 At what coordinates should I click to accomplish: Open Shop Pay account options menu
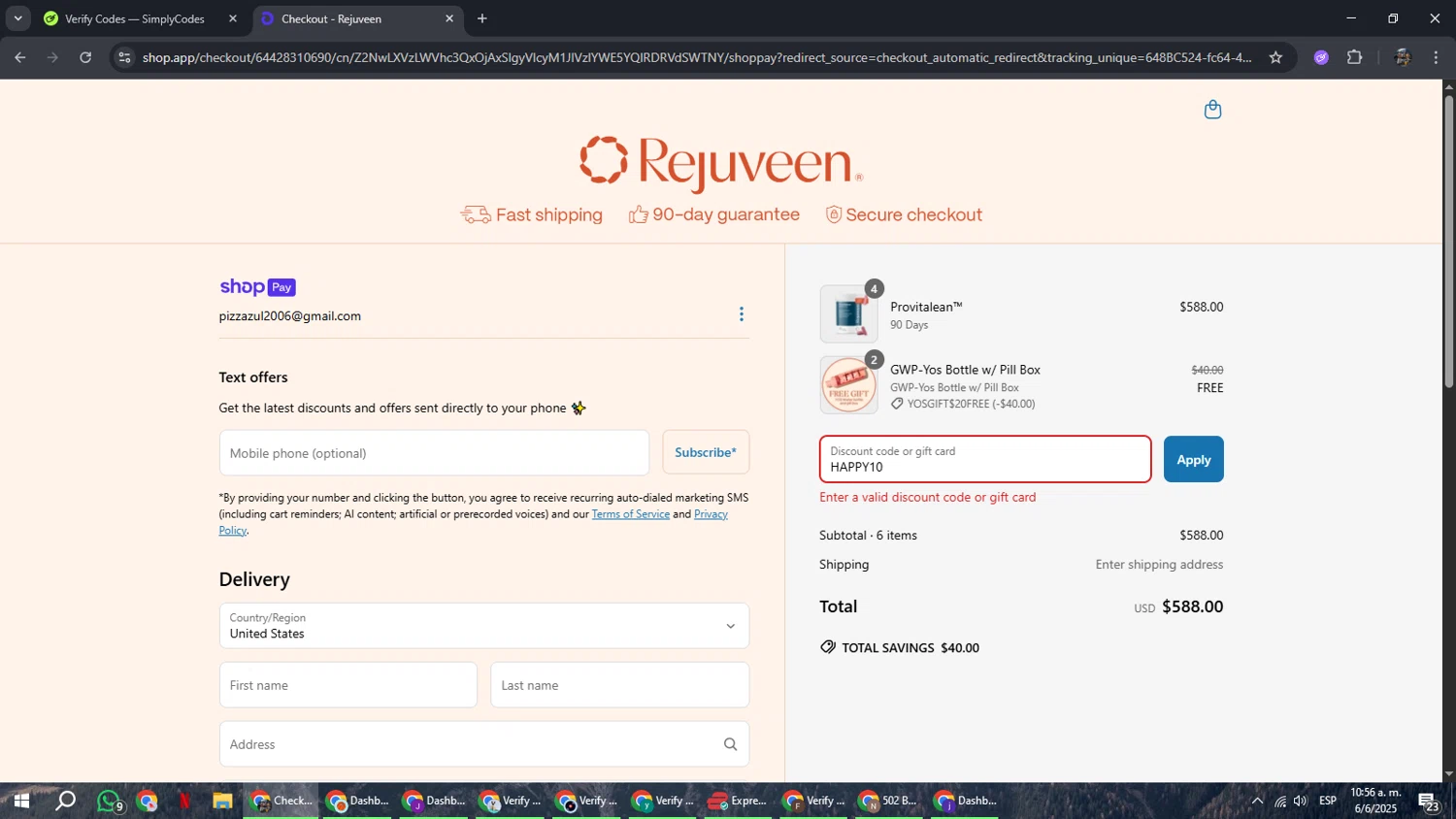[x=742, y=314]
